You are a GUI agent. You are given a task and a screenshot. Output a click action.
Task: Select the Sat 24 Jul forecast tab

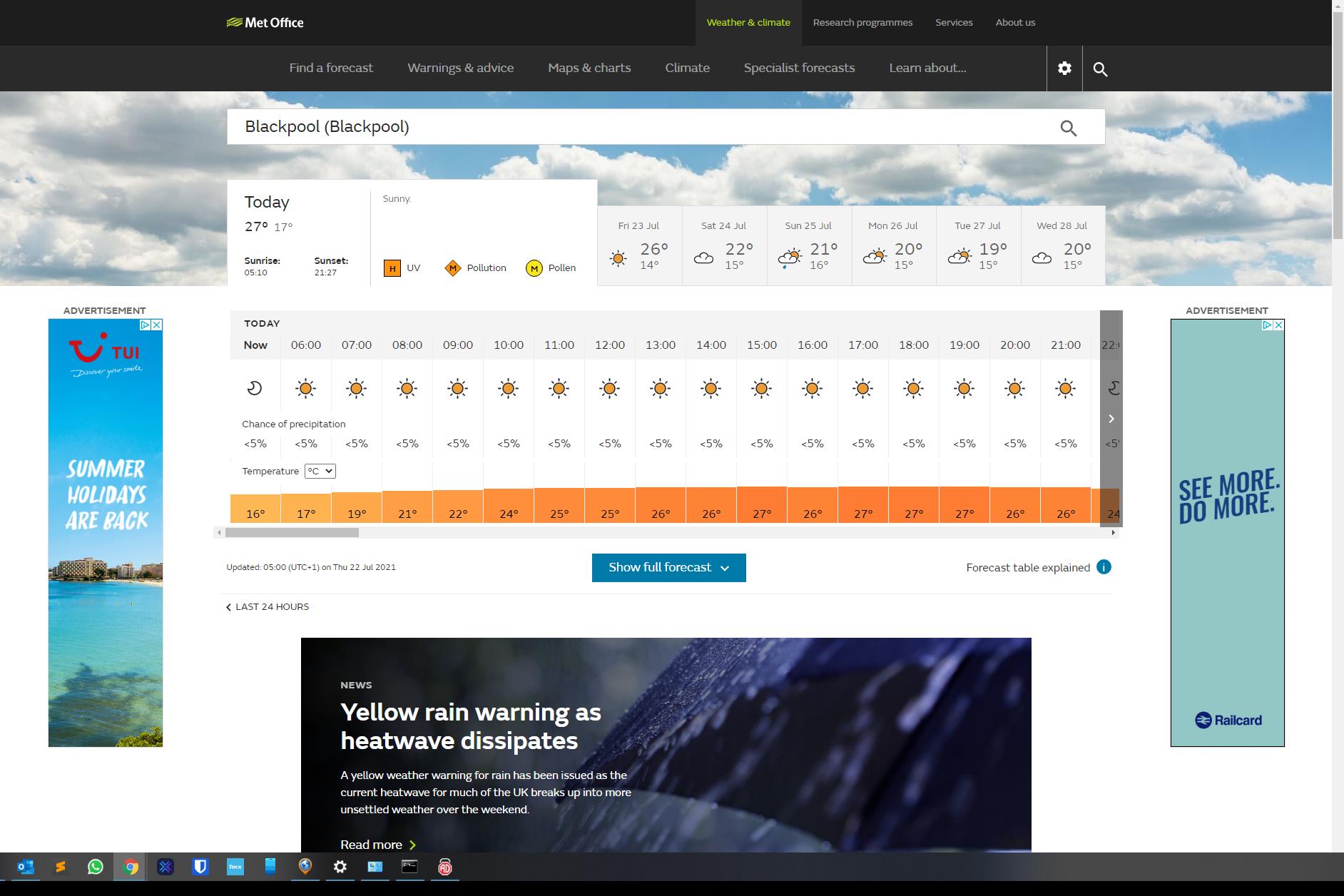click(724, 246)
